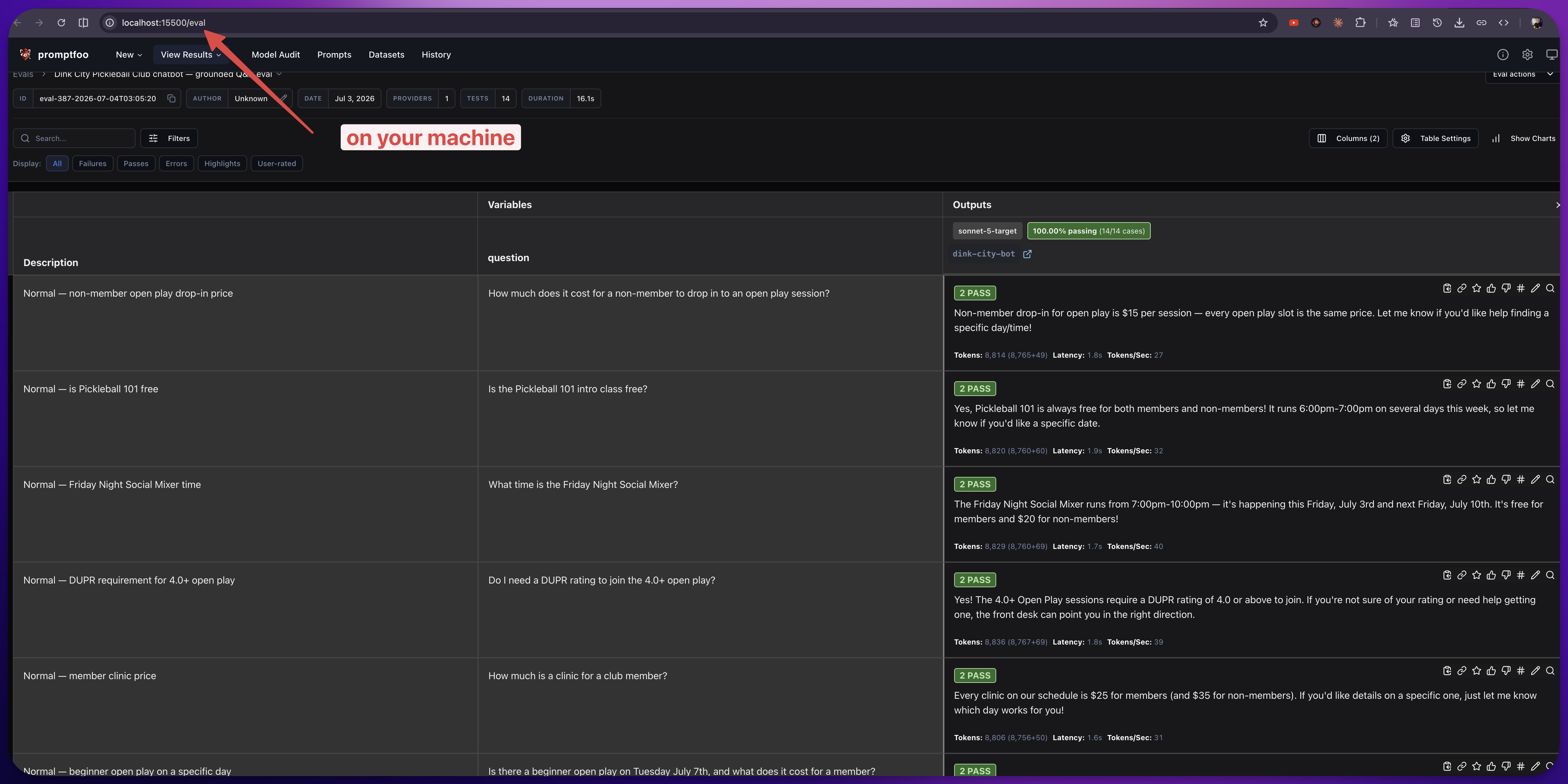Thumbs-down the Pickleball 101 free output
1568x784 pixels.
tap(1506, 384)
